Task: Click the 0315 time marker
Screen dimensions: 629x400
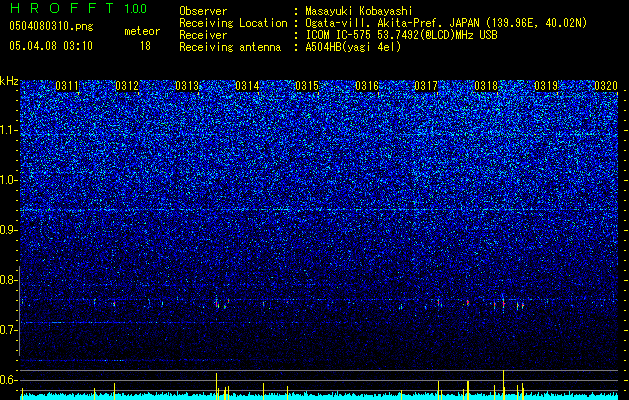Action: tap(307, 86)
